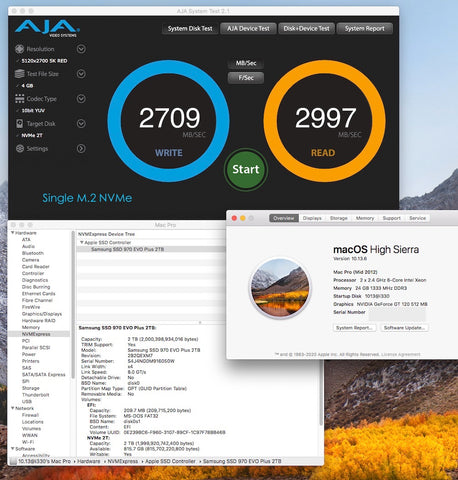458x480 pixels.
Task: Select Card Reader in sidebar
Action: pyautogui.click(x=35, y=266)
